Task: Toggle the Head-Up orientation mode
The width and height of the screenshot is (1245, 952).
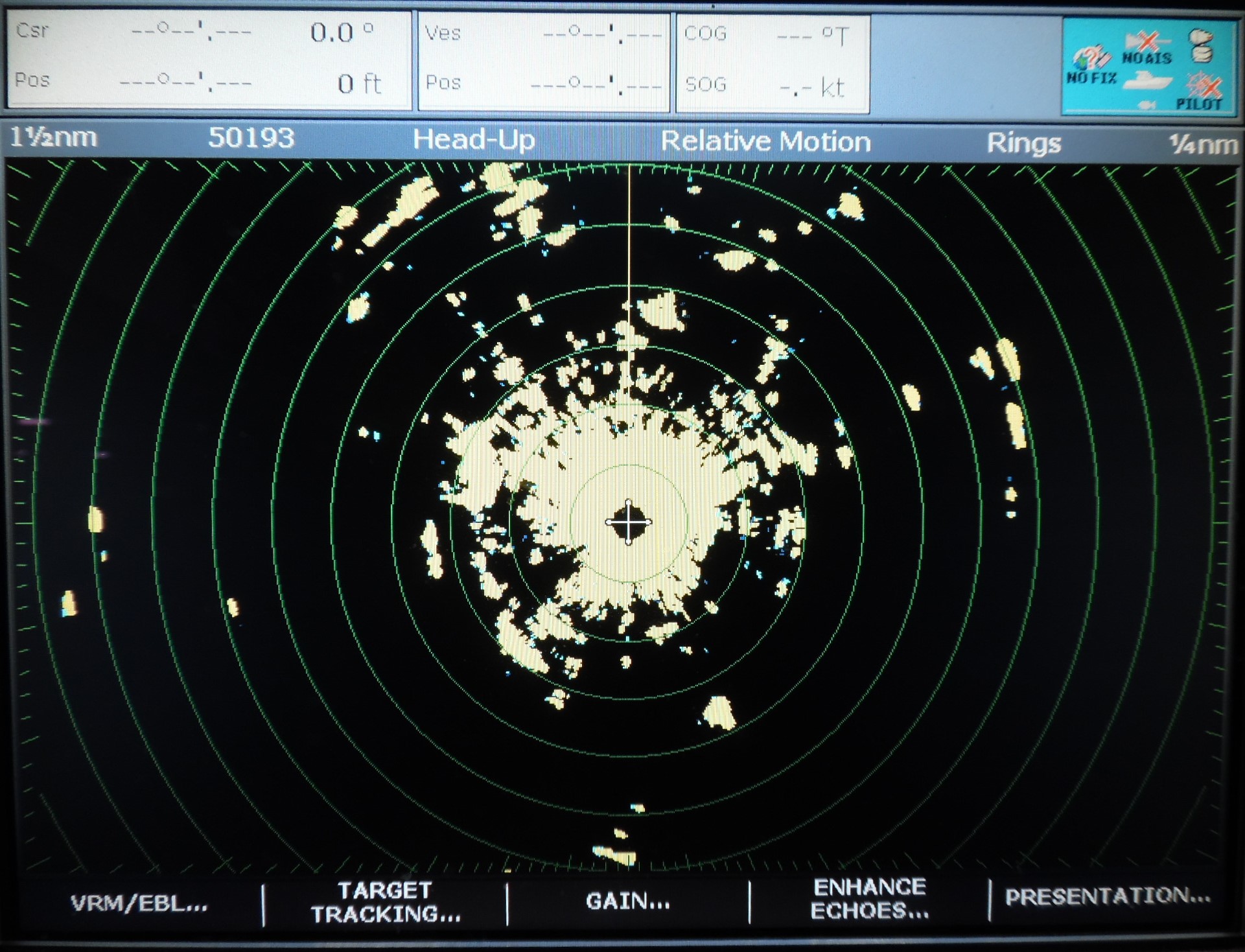Action: click(474, 139)
